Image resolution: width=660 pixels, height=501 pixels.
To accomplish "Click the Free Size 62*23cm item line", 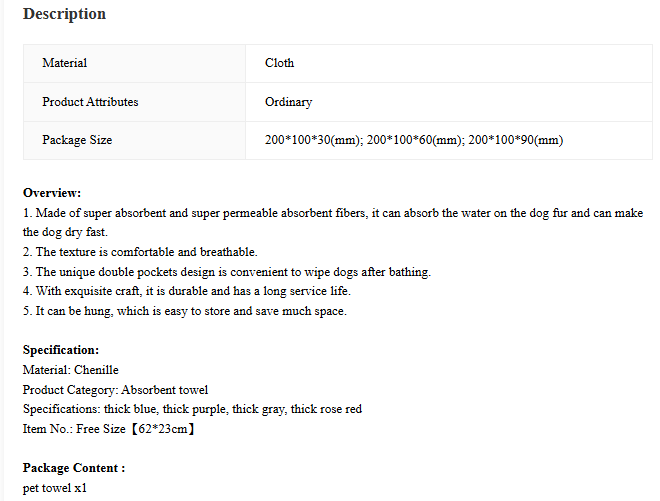I will click(109, 429).
